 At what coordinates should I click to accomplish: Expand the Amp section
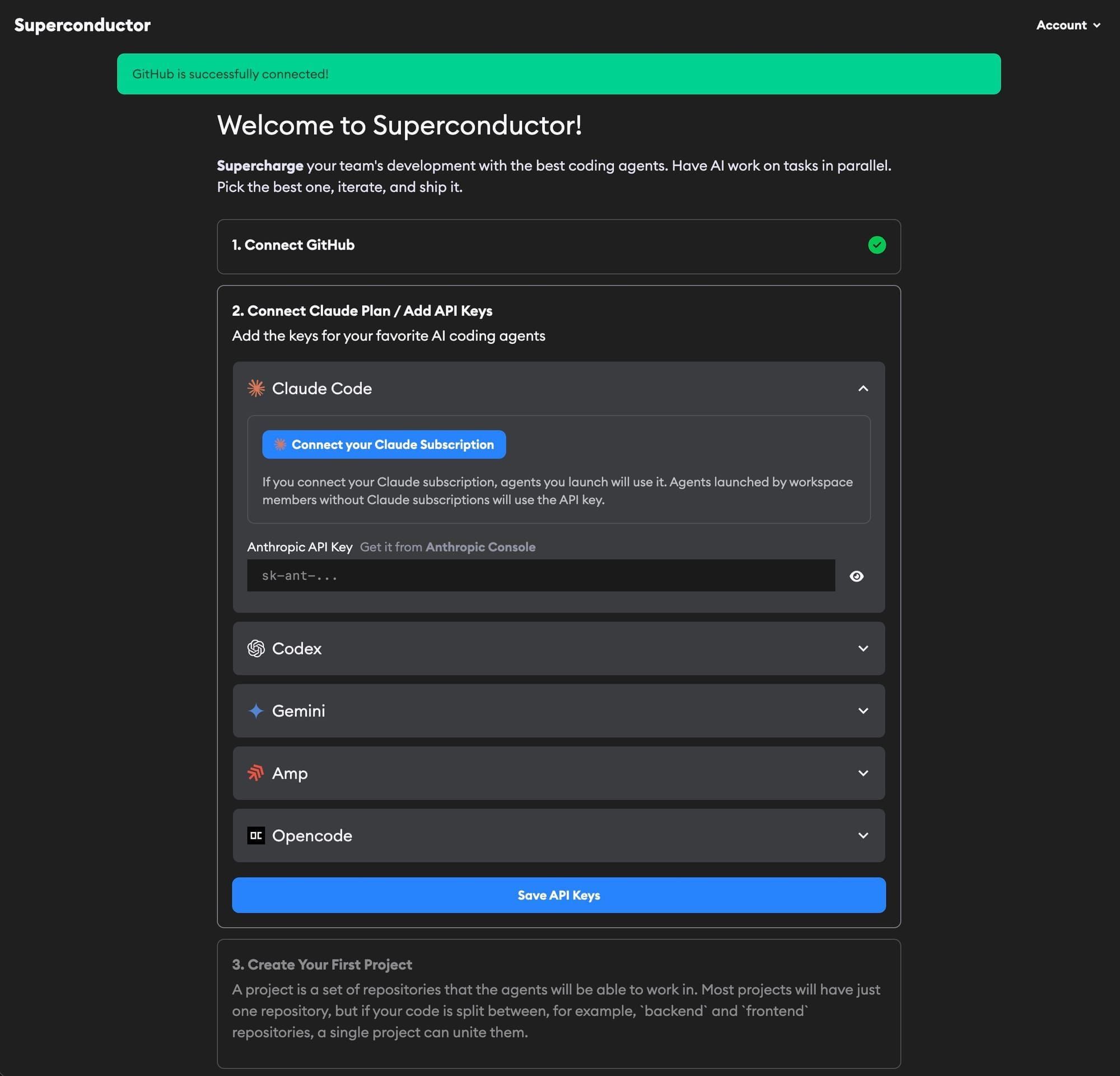(x=863, y=773)
